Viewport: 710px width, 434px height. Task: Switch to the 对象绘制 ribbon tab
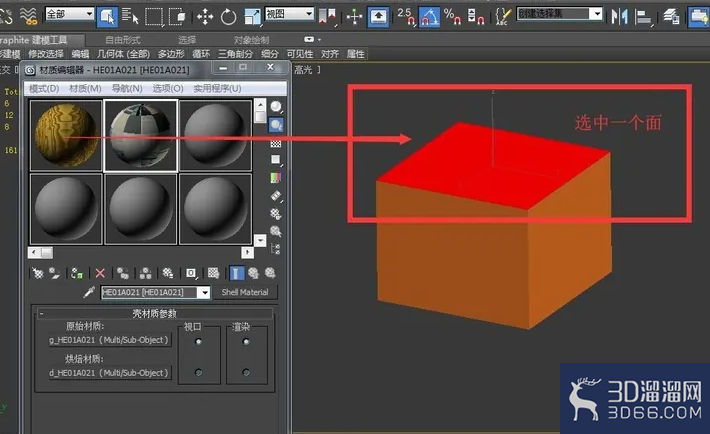(252, 40)
